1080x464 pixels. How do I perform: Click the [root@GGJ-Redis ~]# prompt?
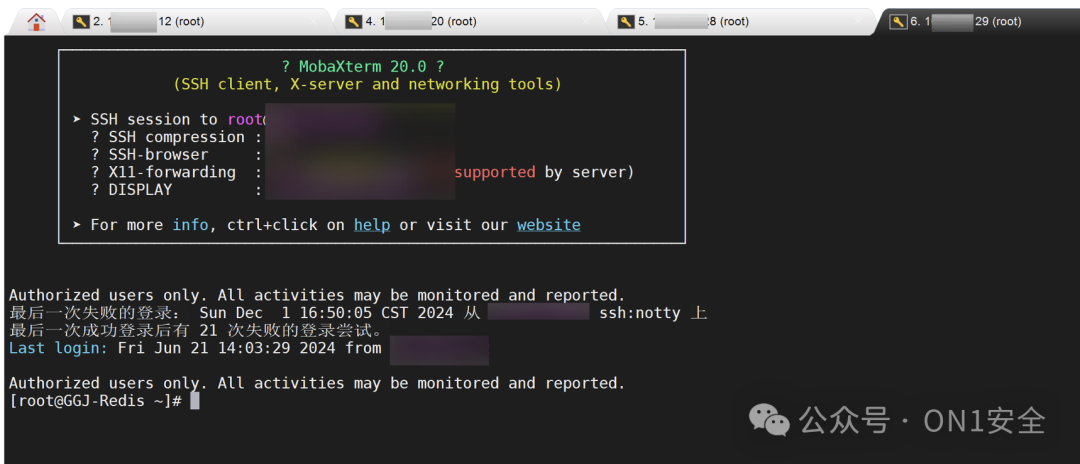click(95, 401)
